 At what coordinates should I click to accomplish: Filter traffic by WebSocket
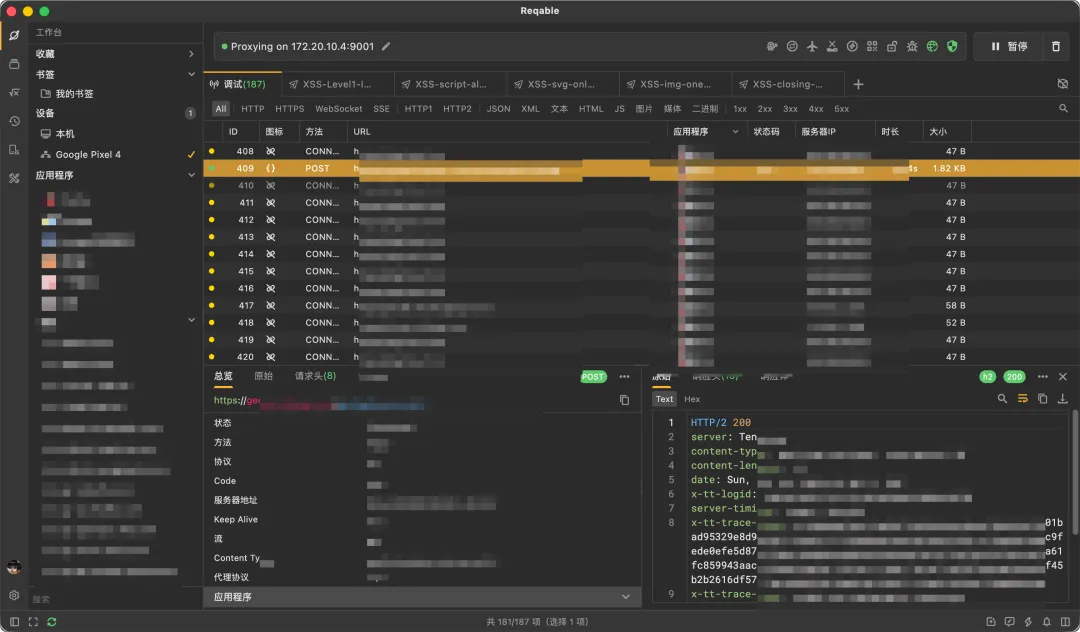(338, 109)
